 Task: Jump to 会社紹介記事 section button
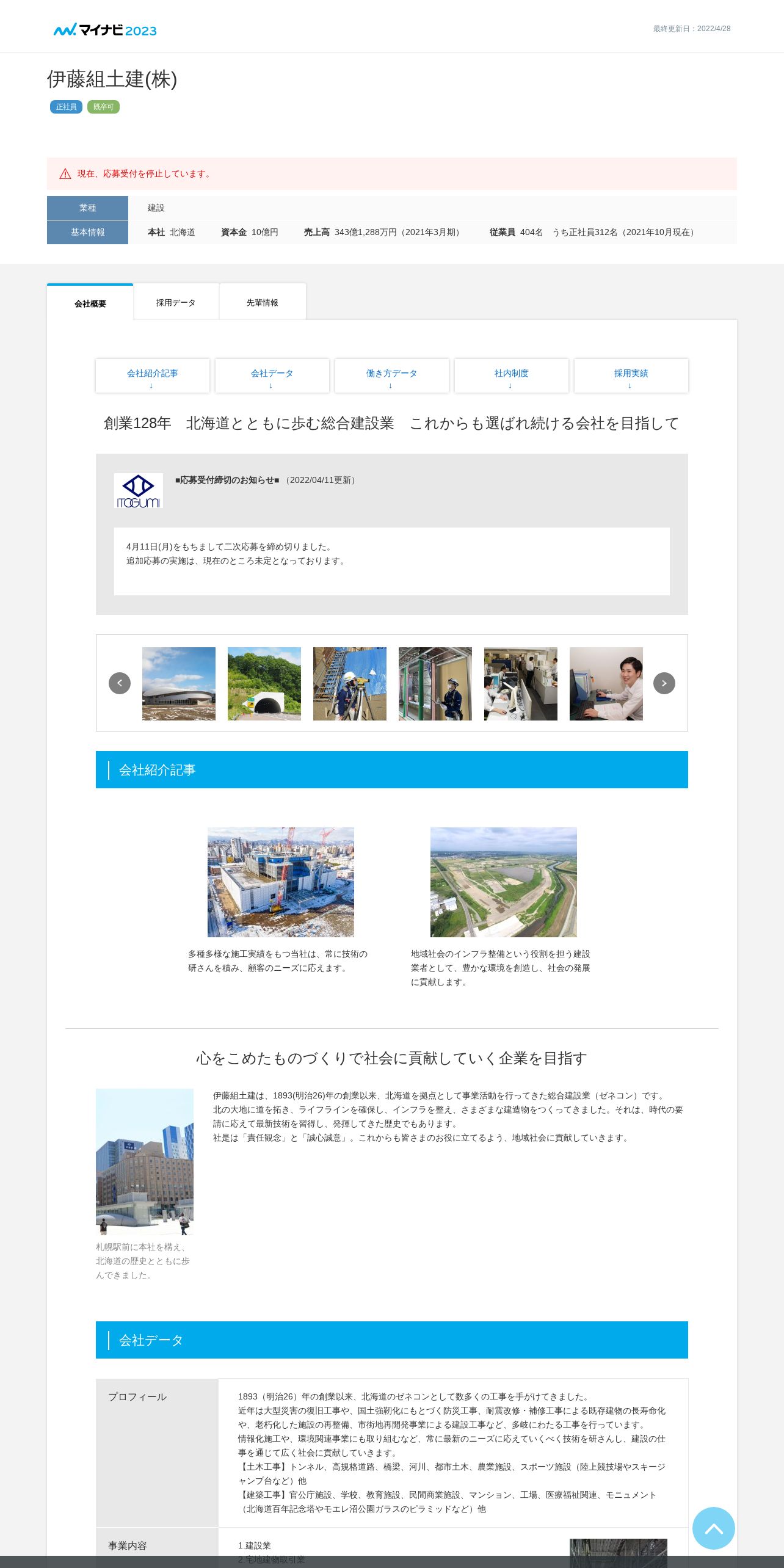click(153, 376)
